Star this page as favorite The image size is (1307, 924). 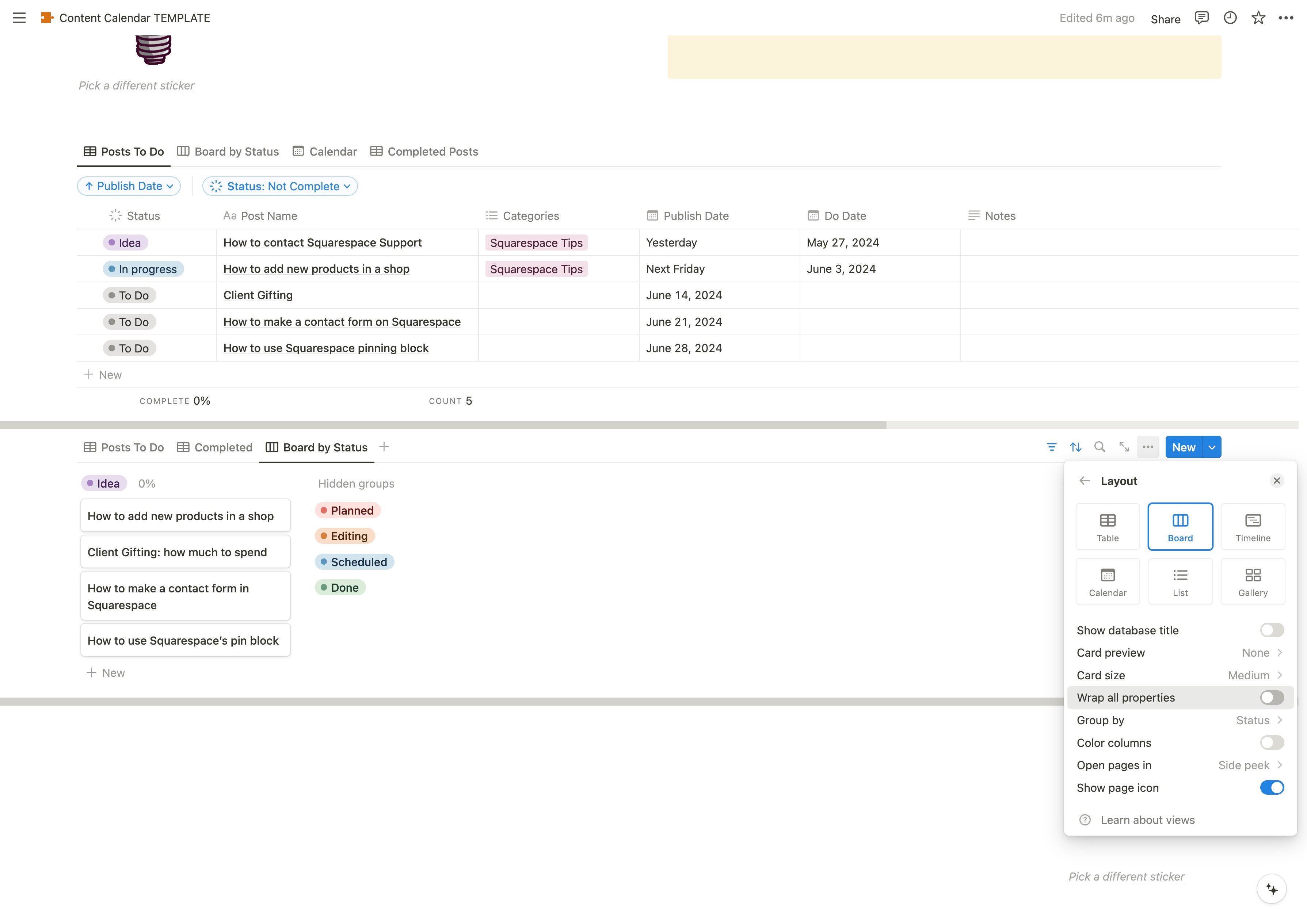coord(1258,18)
